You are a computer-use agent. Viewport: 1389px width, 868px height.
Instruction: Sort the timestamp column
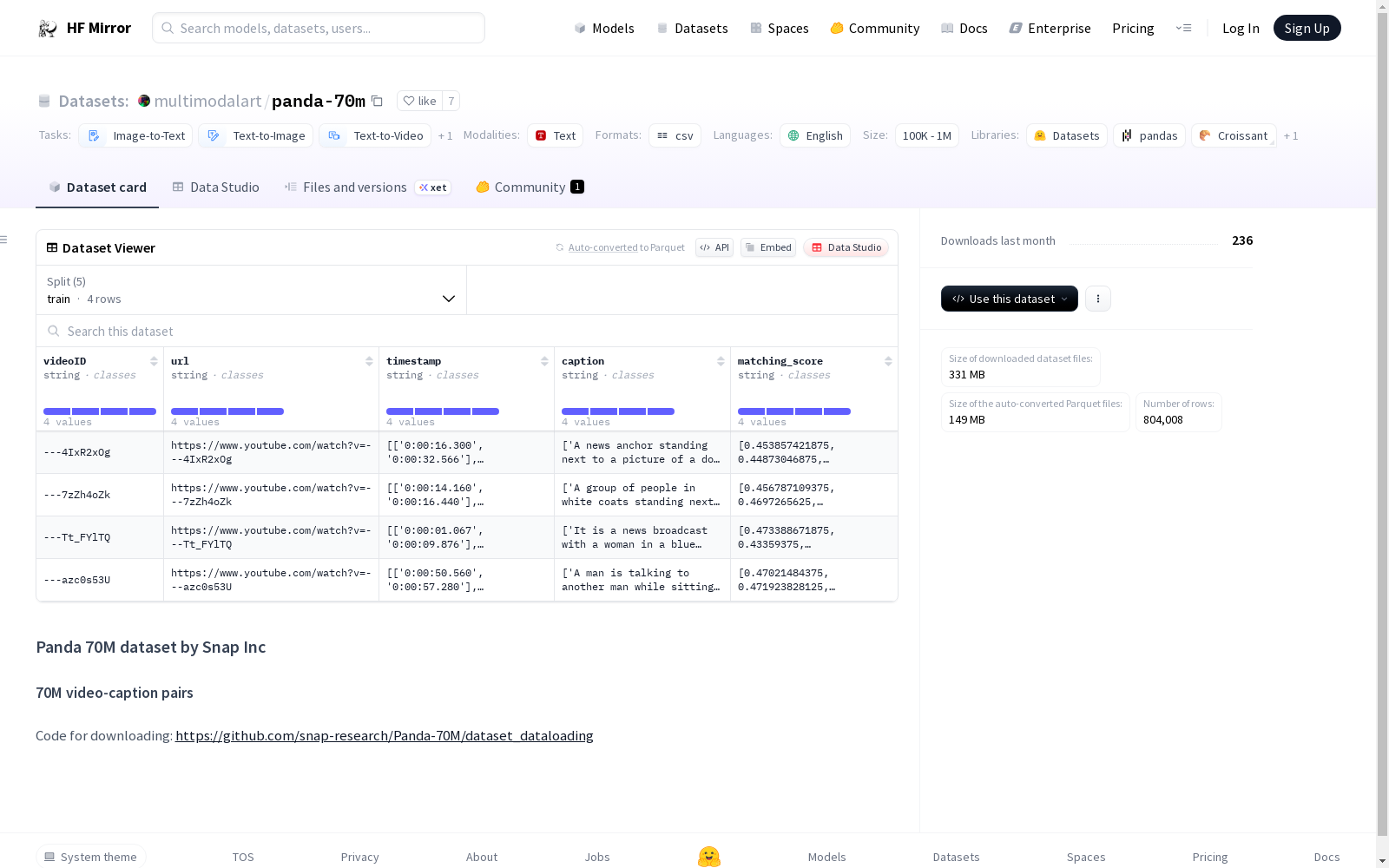point(544,361)
